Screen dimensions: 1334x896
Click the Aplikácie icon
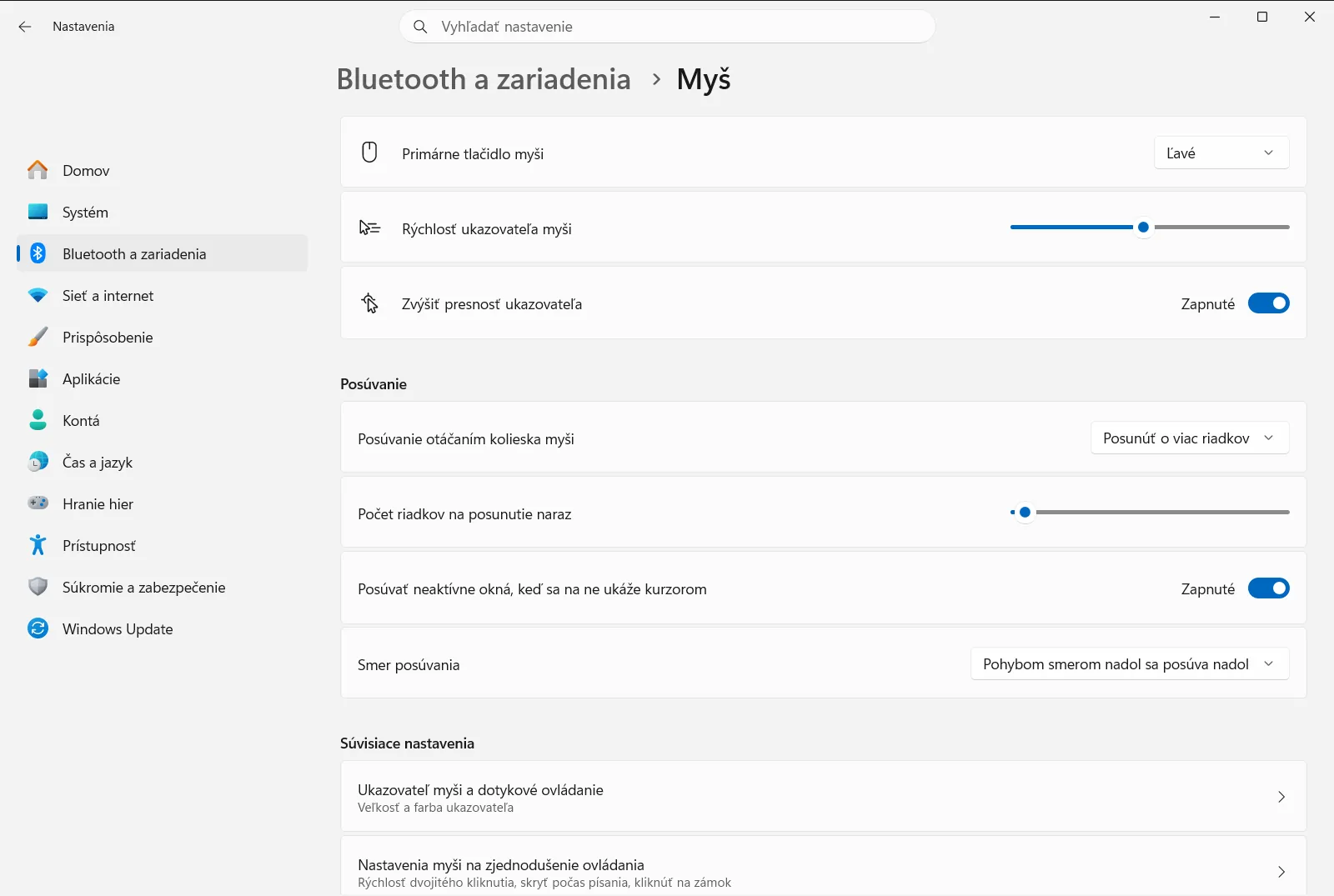38,378
